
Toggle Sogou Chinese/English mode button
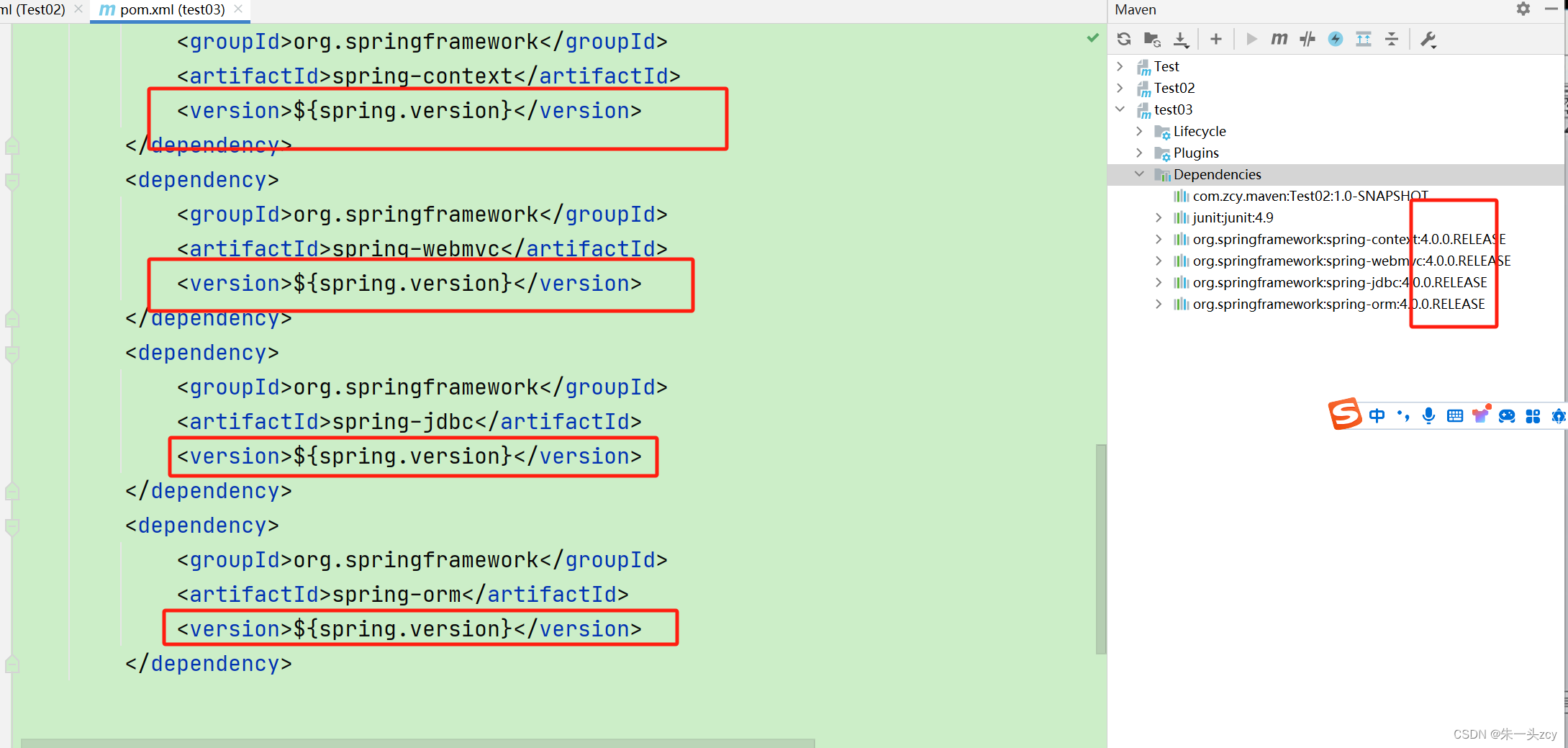coord(1377,415)
